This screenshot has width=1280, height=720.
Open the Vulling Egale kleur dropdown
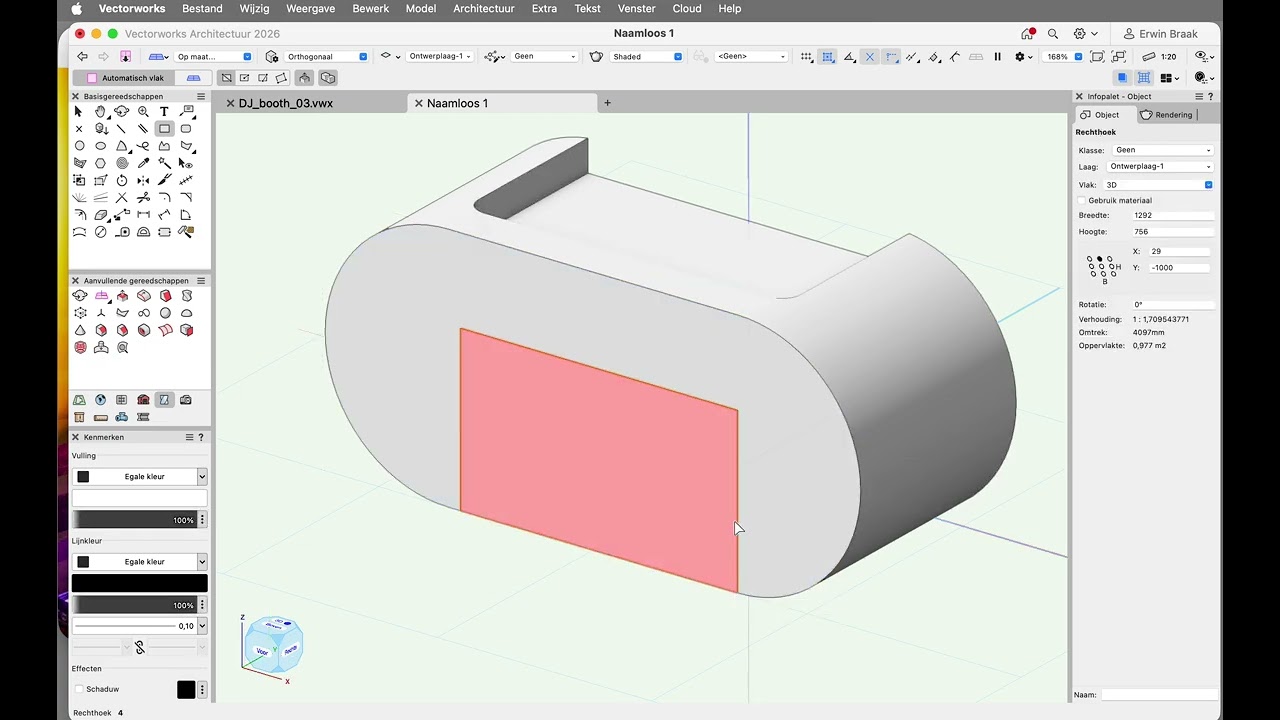tap(139, 477)
